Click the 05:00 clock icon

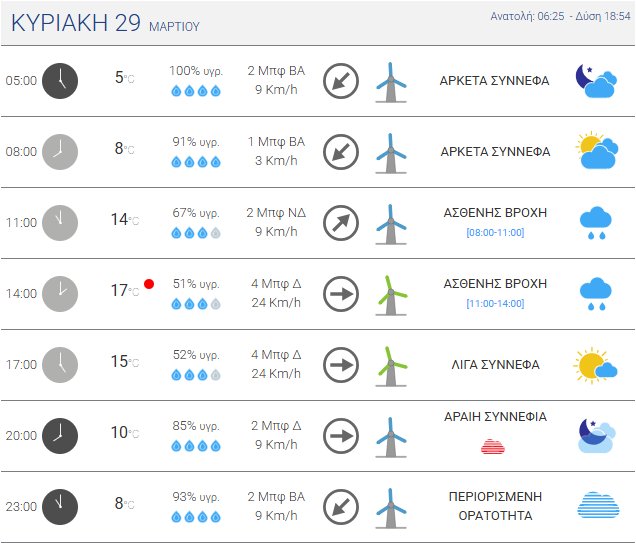point(60,81)
